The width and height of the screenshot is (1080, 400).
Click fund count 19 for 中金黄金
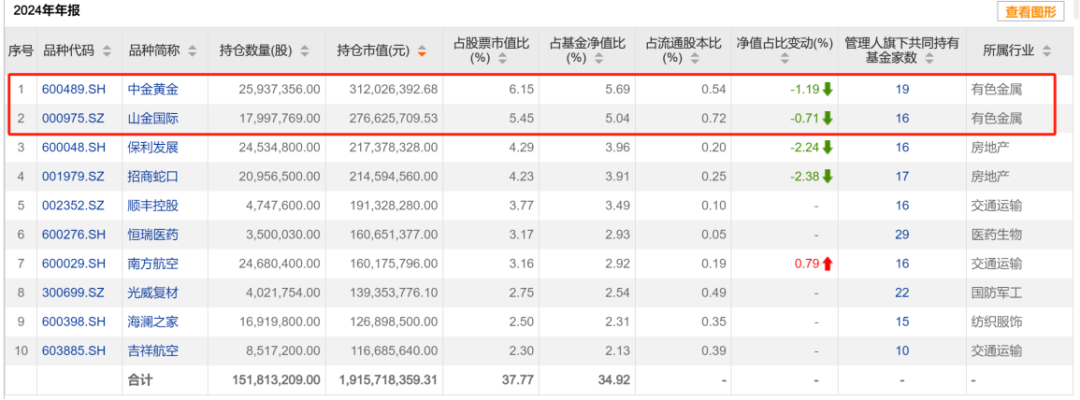(x=902, y=89)
